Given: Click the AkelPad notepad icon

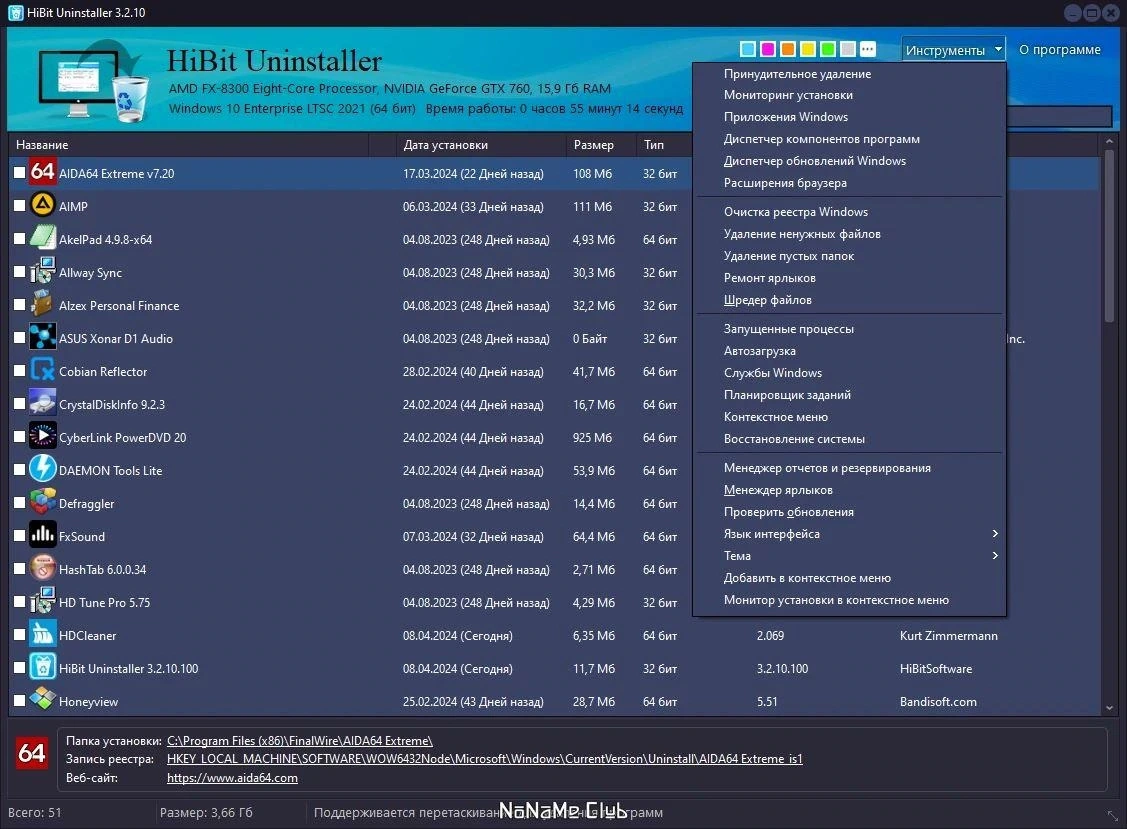Looking at the screenshot, I should point(42,239).
